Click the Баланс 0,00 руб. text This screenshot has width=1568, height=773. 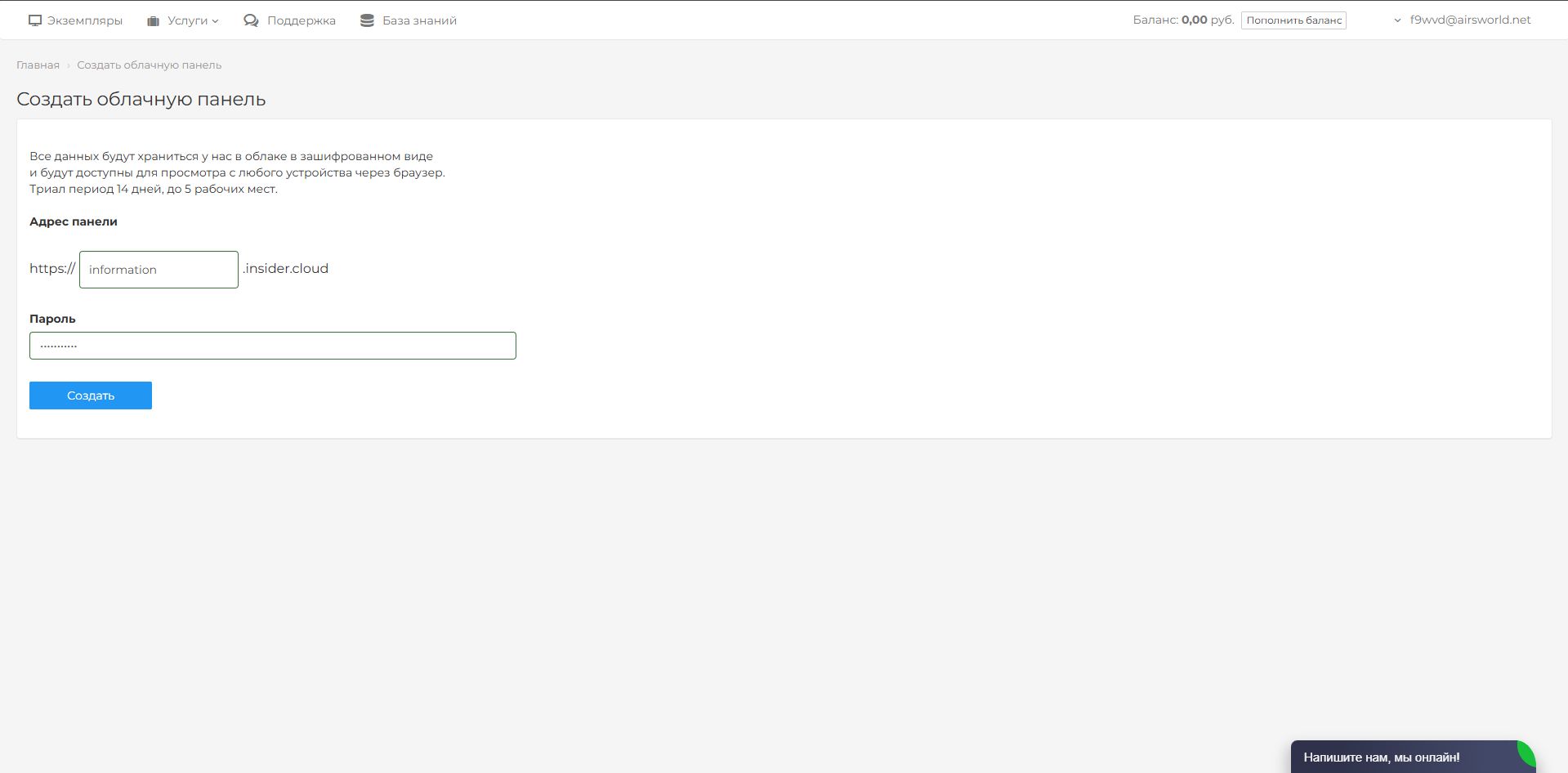pos(1182,20)
